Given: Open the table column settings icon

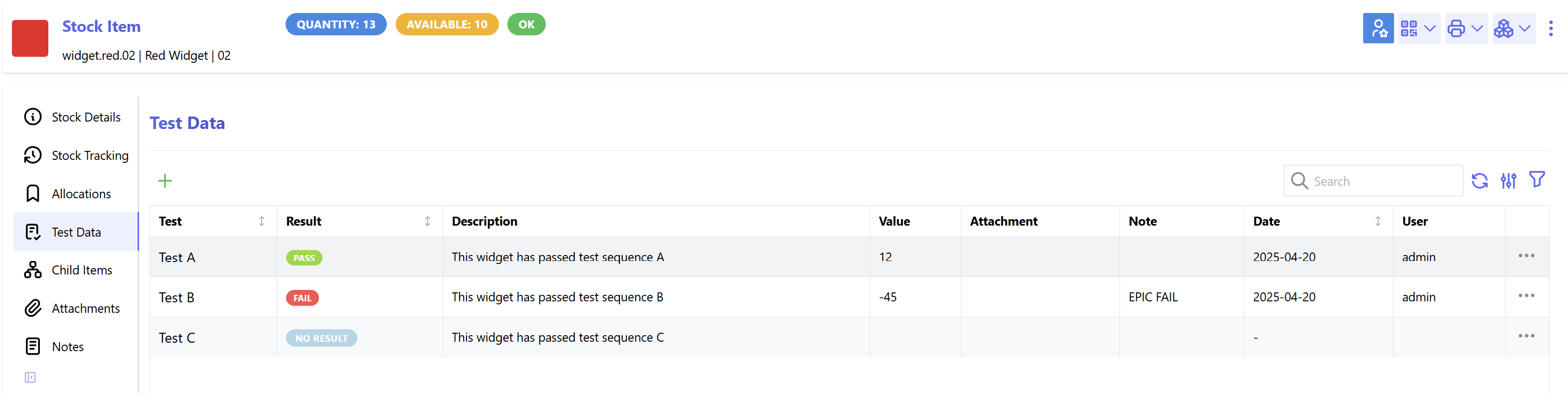Looking at the screenshot, I should point(1508,180).
